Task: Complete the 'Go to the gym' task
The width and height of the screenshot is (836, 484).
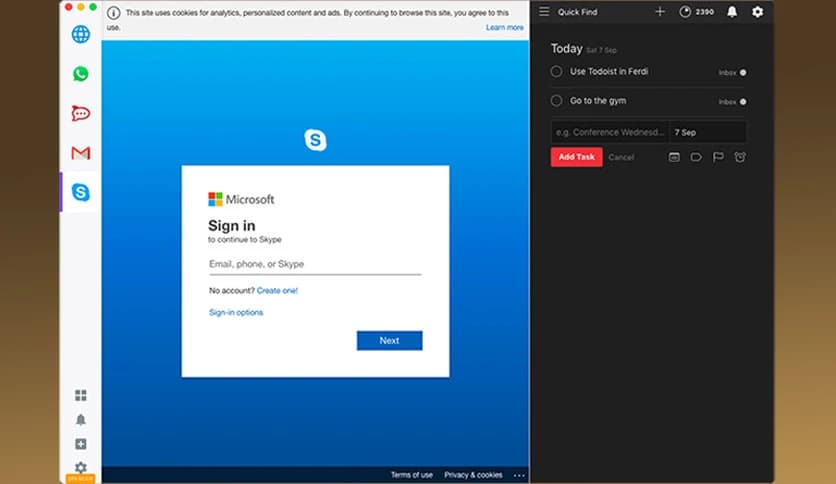Action: [x=556, y=101]
